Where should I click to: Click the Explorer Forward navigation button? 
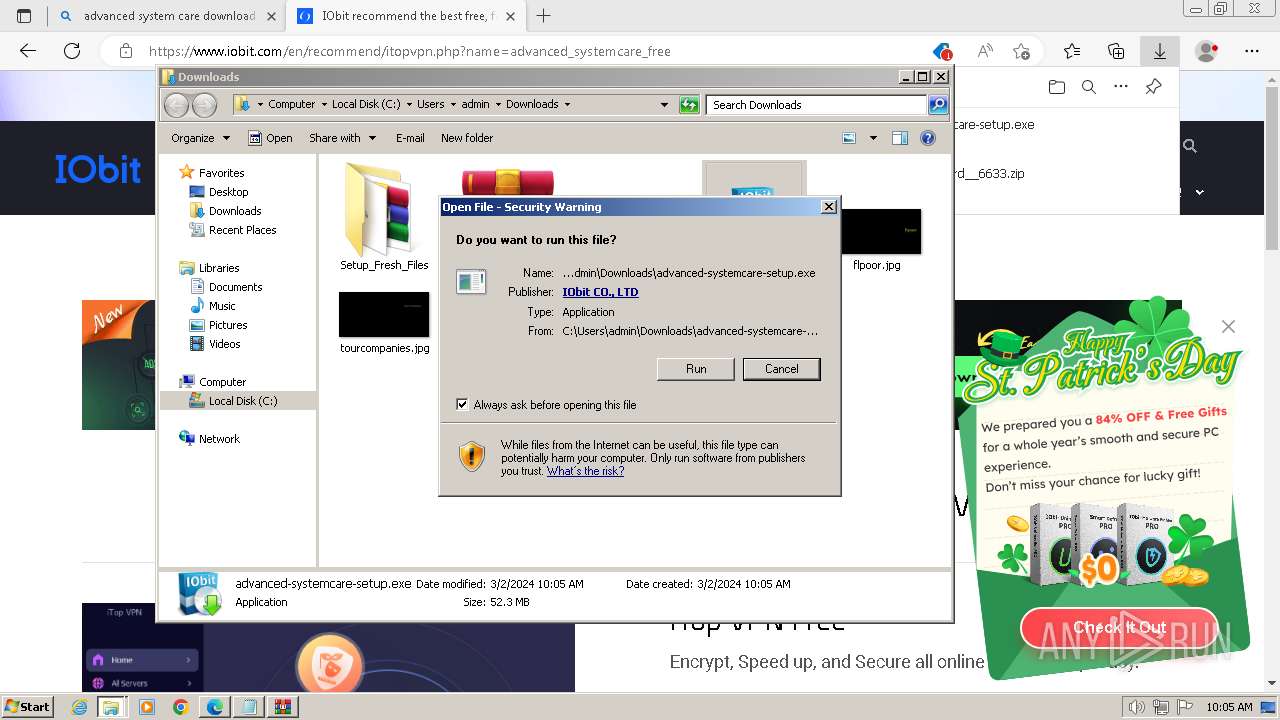coord(204,104)
